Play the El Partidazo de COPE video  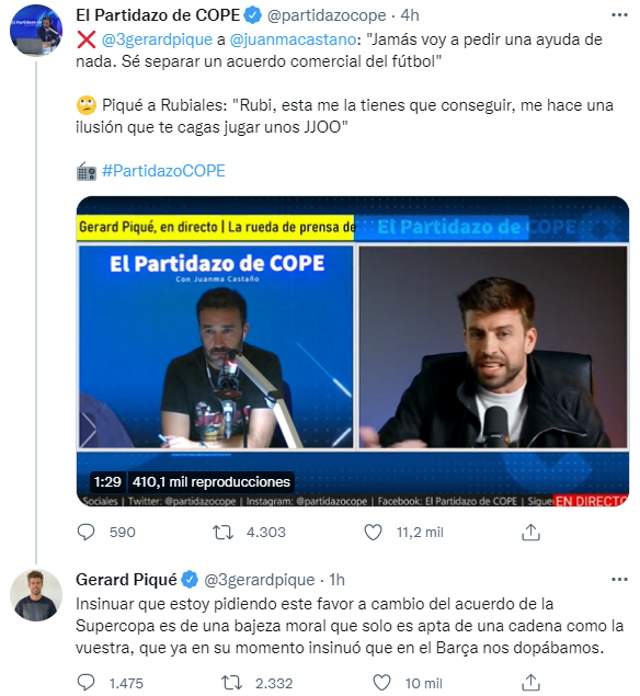pyautogui.click(x=353, y=351)
